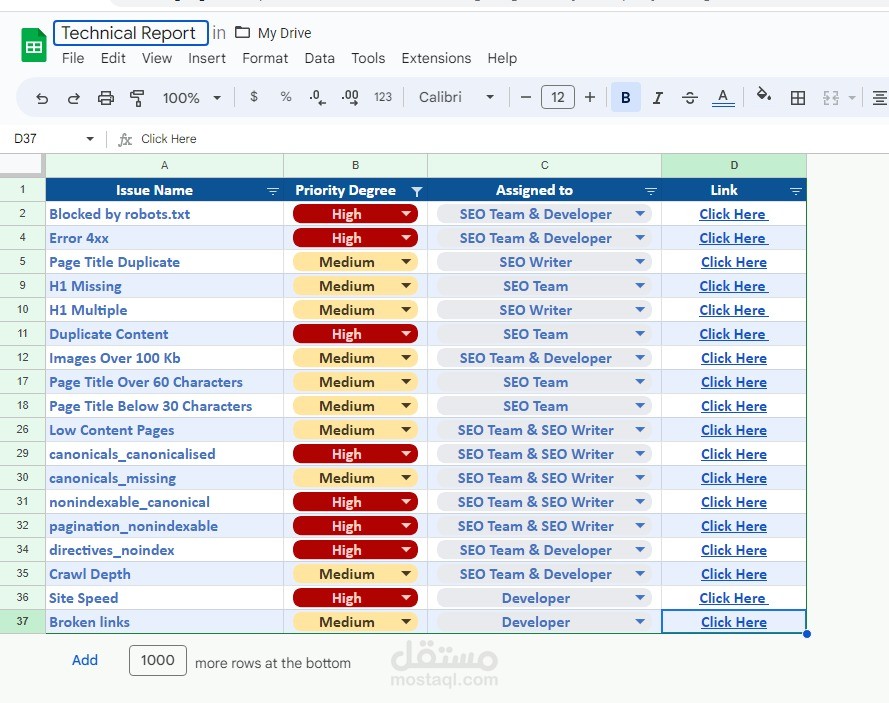Click the Strikethrough icon
The width and height of the screenshot is (889, 703).
pos(689,98)
